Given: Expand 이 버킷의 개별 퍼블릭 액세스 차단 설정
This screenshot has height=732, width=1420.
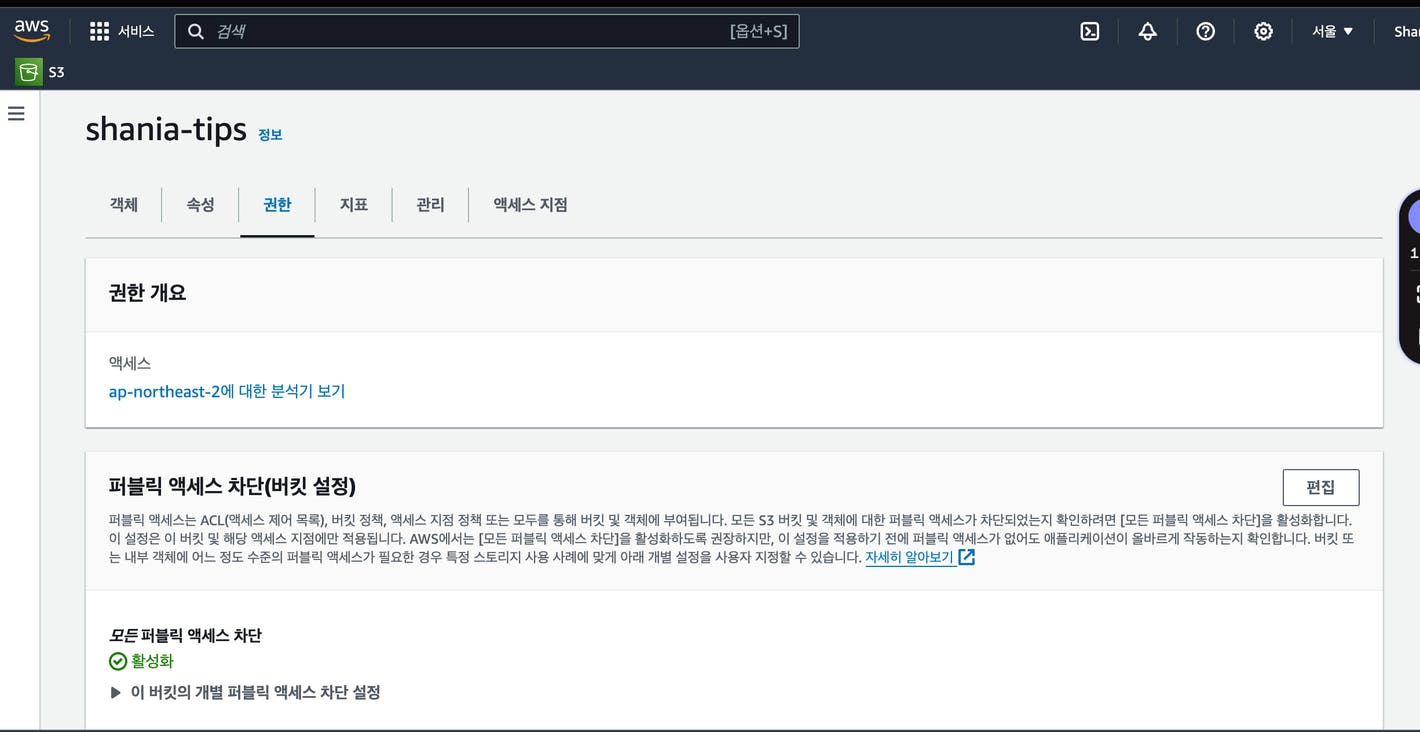Looking at the screenshot, I should pyautogui.click(x=245, y=692).
